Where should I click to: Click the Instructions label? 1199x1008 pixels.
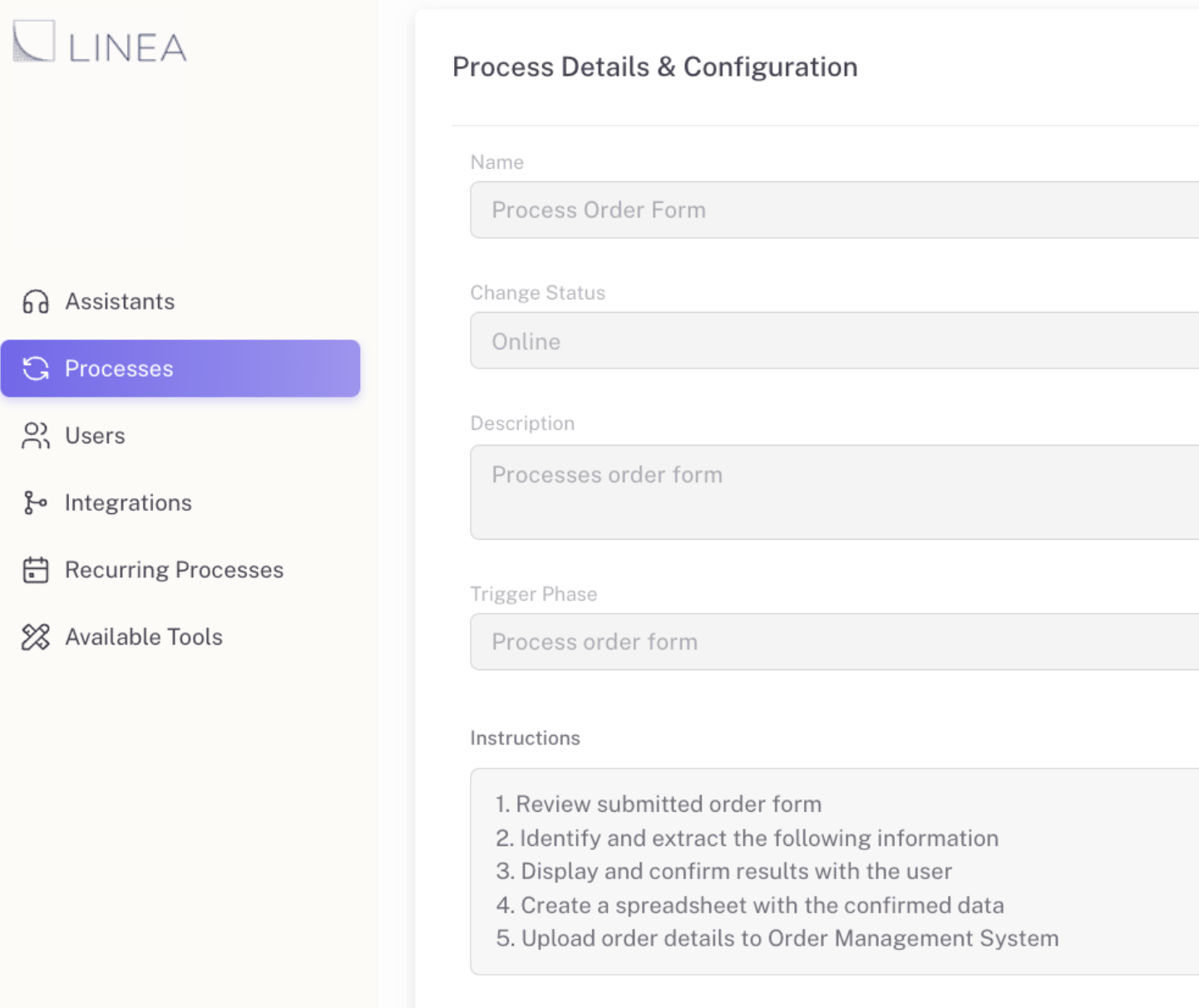[x=525, y=738]
